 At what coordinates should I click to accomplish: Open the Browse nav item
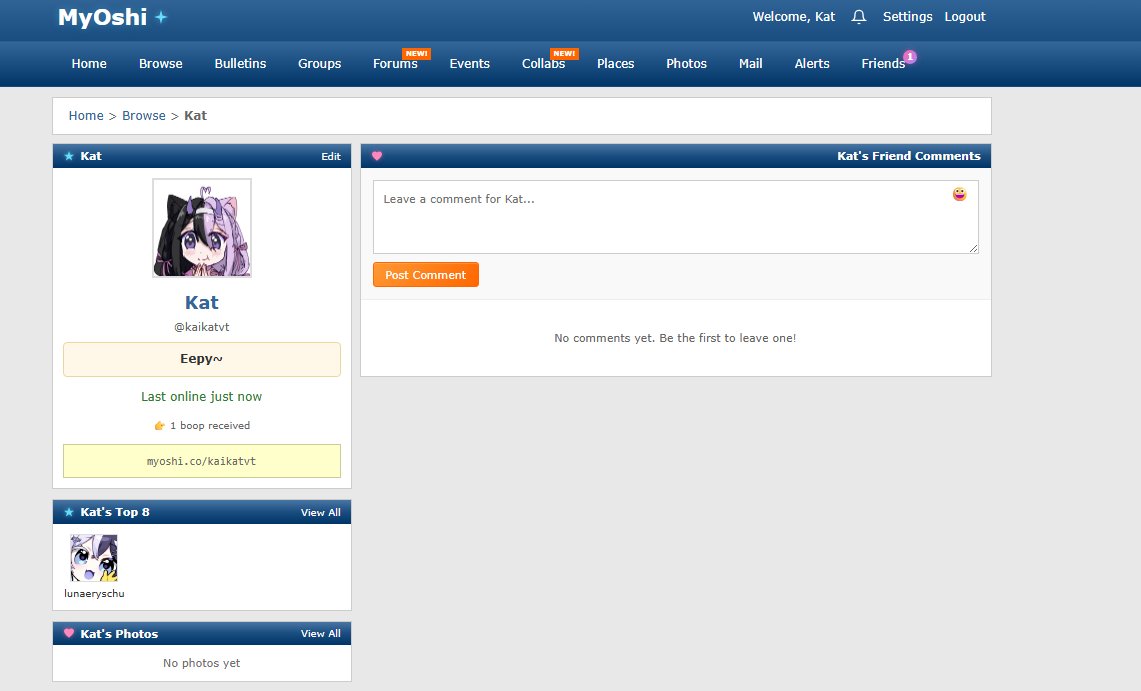pos(161,63)
